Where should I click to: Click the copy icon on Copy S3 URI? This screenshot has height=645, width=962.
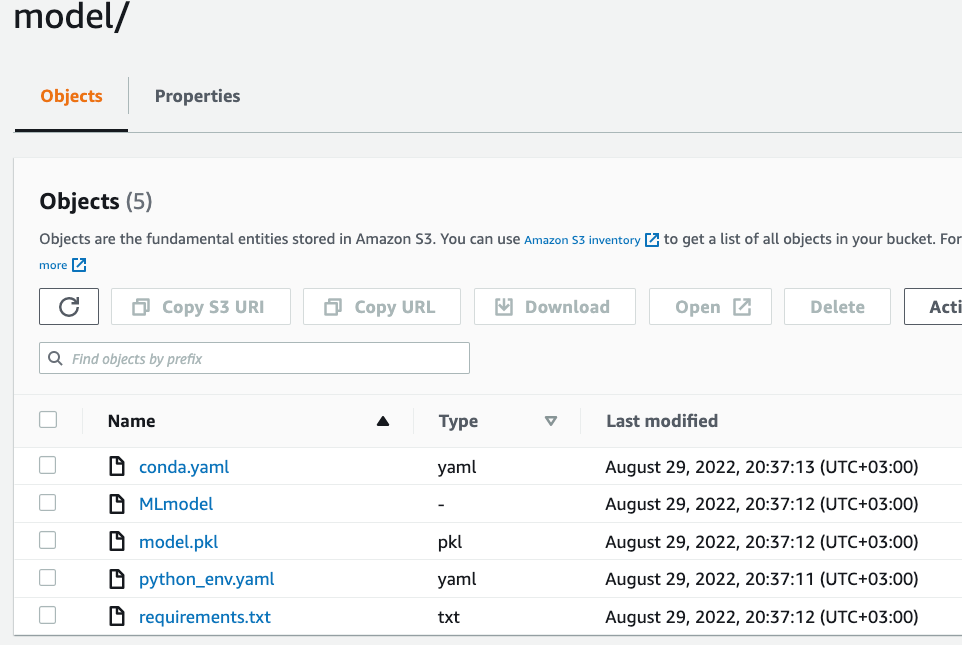tap(141, 306)
